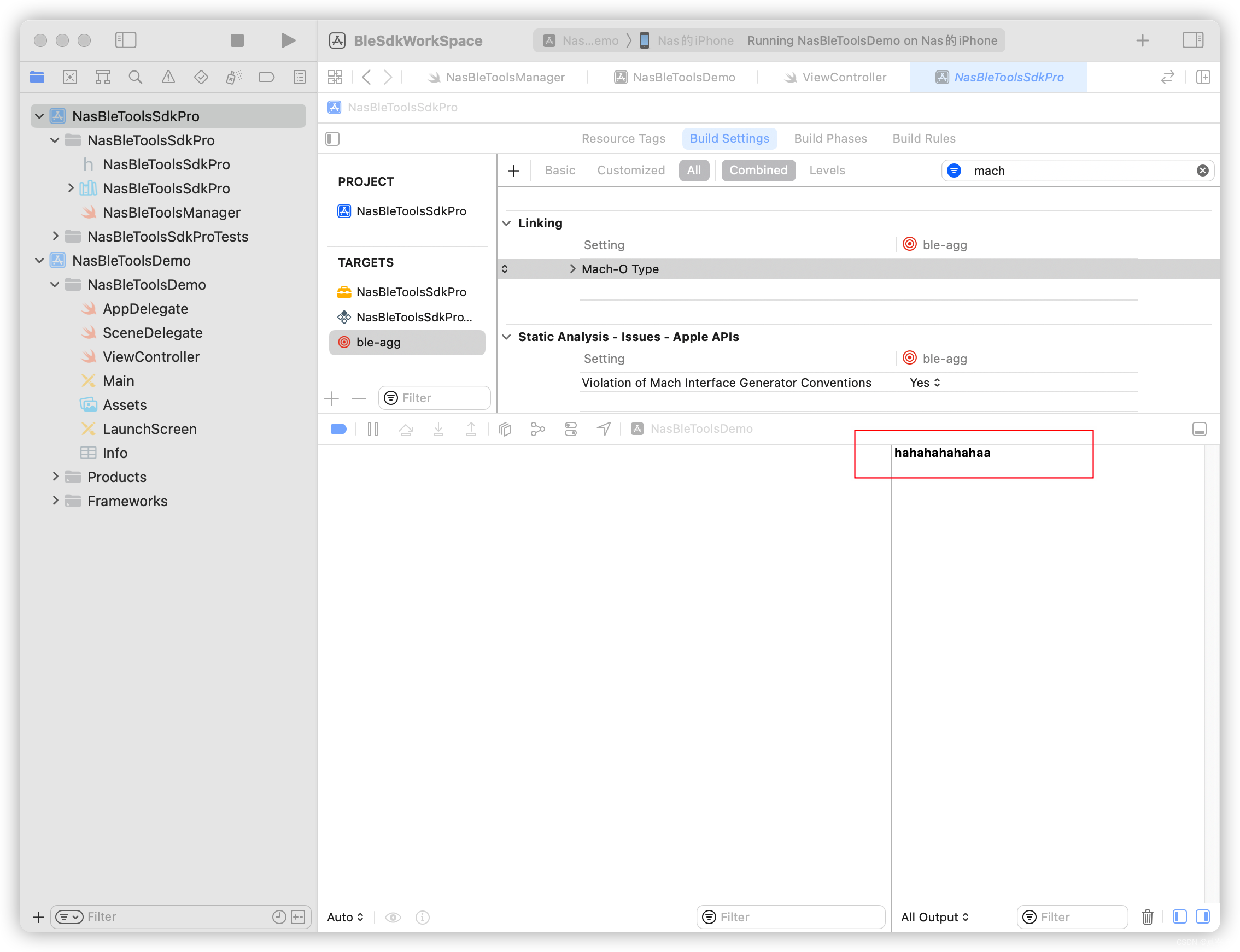Screen dimensions: 1240x952
Task: Toggle the inspector panel on right
Action: click(1192, 40)
